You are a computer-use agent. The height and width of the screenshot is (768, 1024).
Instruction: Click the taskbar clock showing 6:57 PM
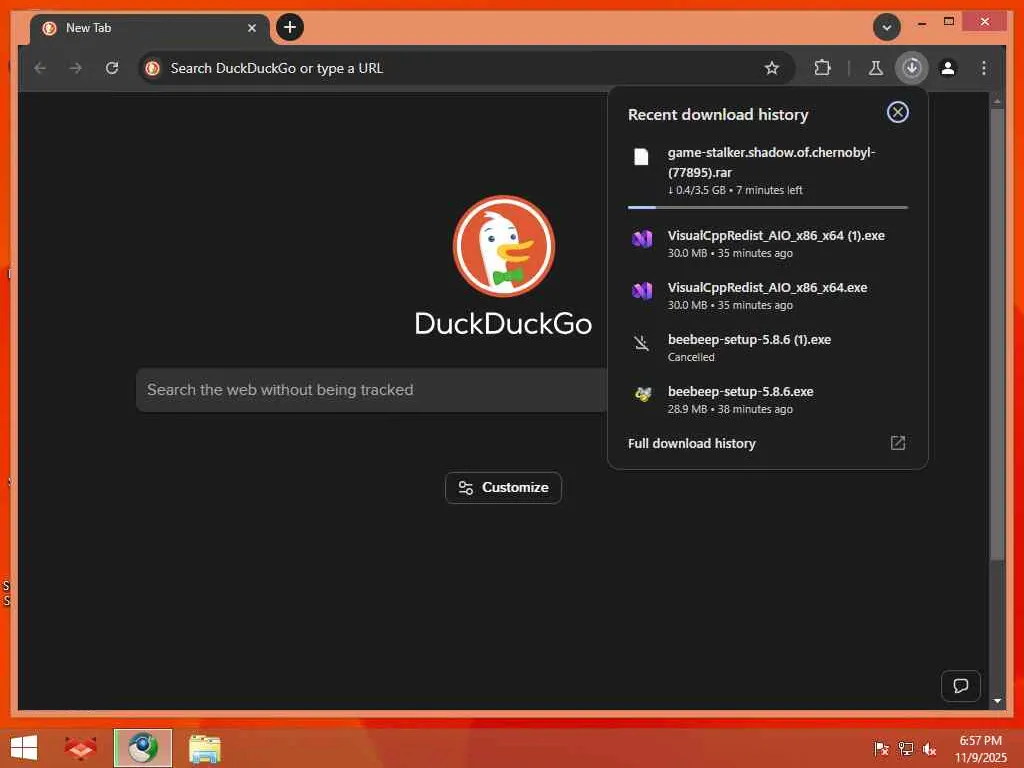980,749
